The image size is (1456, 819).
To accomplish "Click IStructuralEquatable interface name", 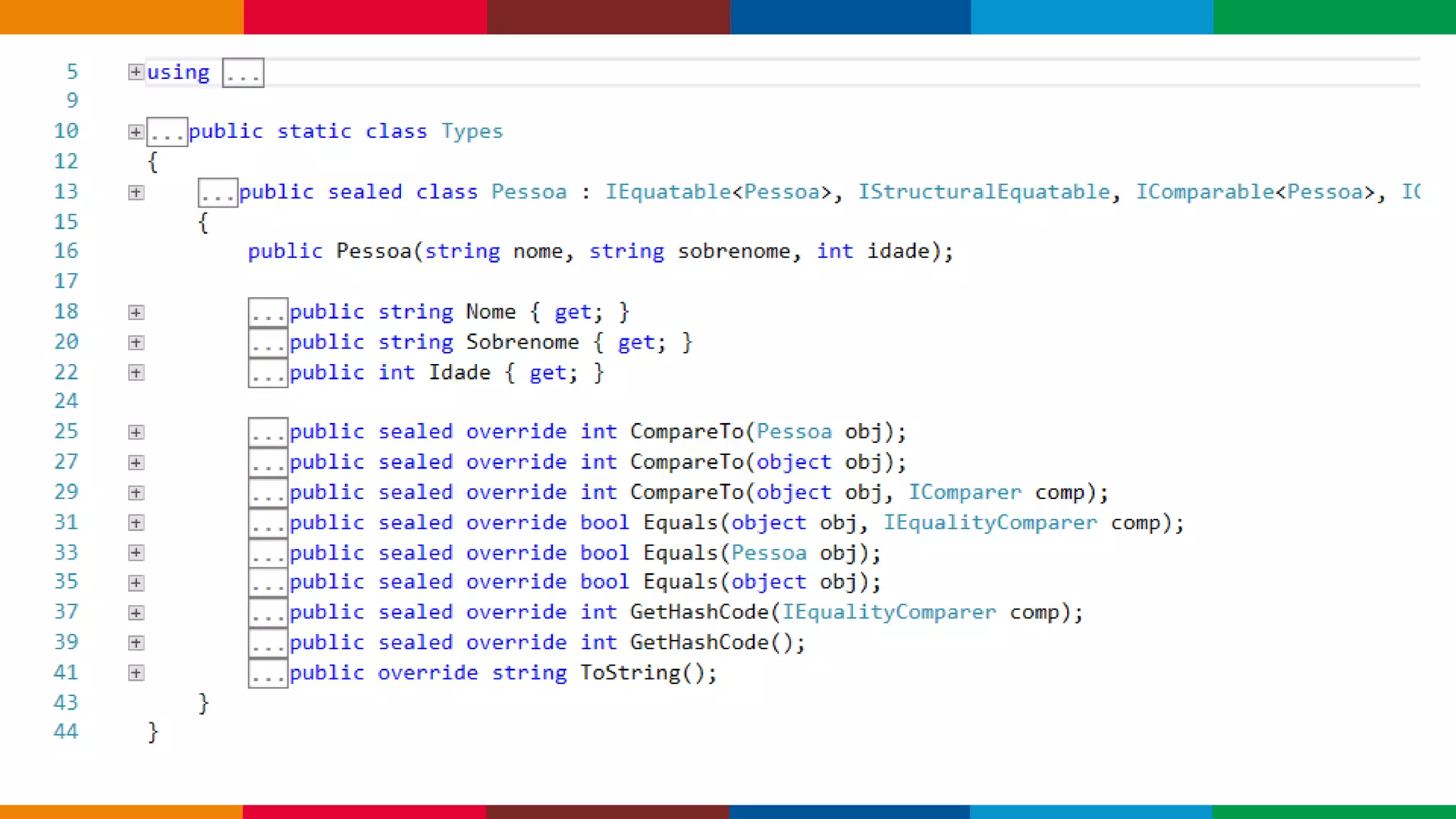I will [984, 192].
